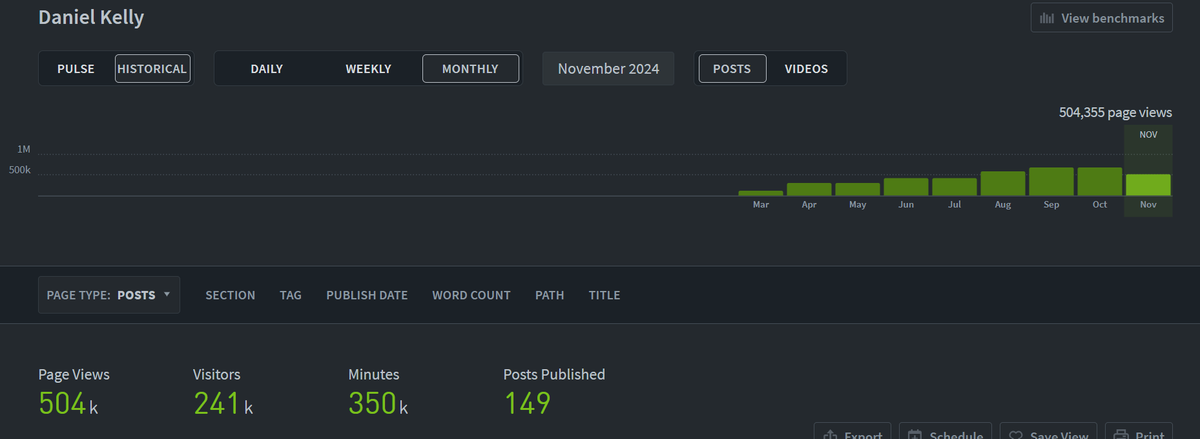Click the Aug bar in the chart

pos(1003,184)
